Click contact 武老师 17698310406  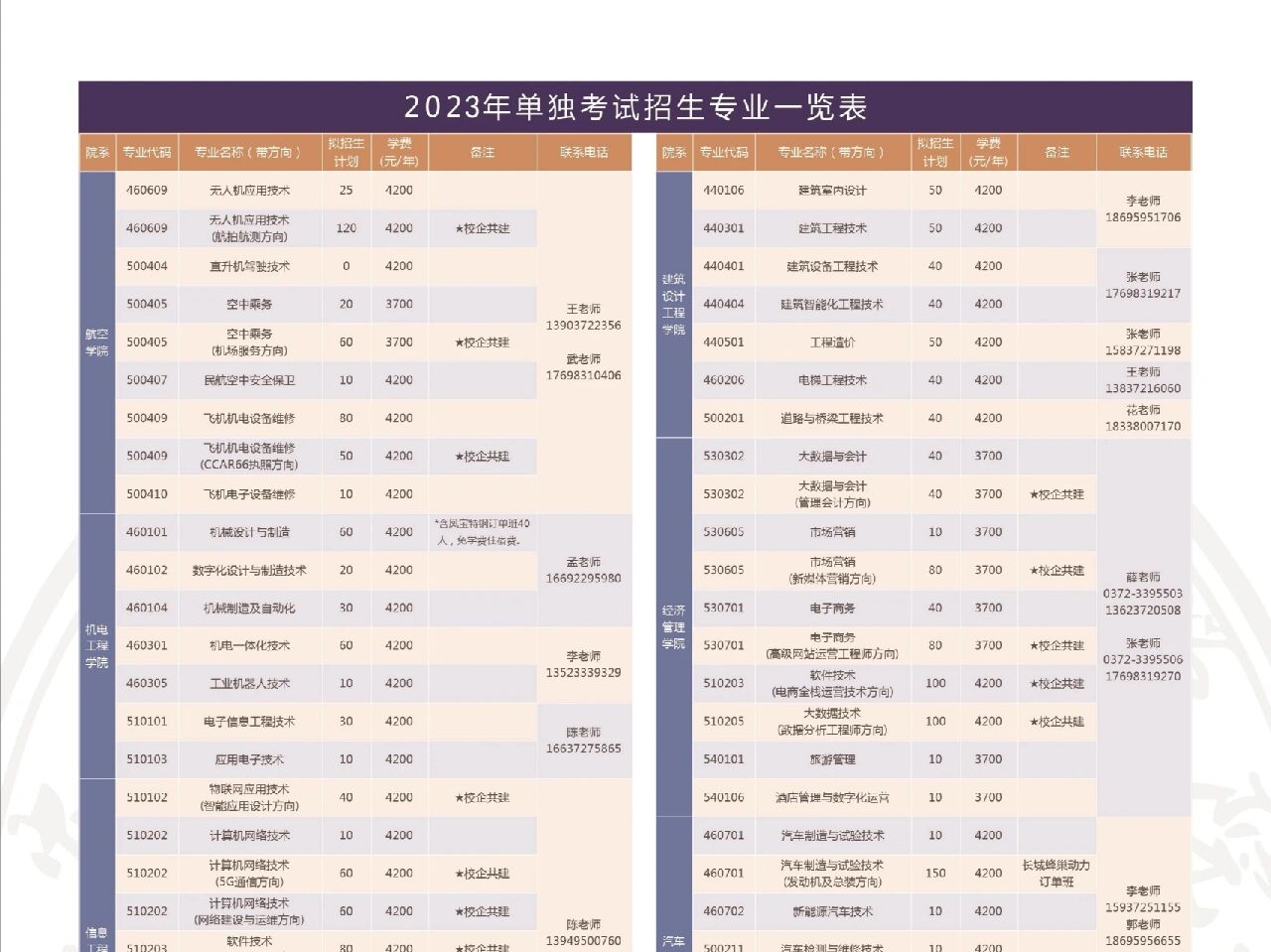pyautogui.click(x=584, y=367)
